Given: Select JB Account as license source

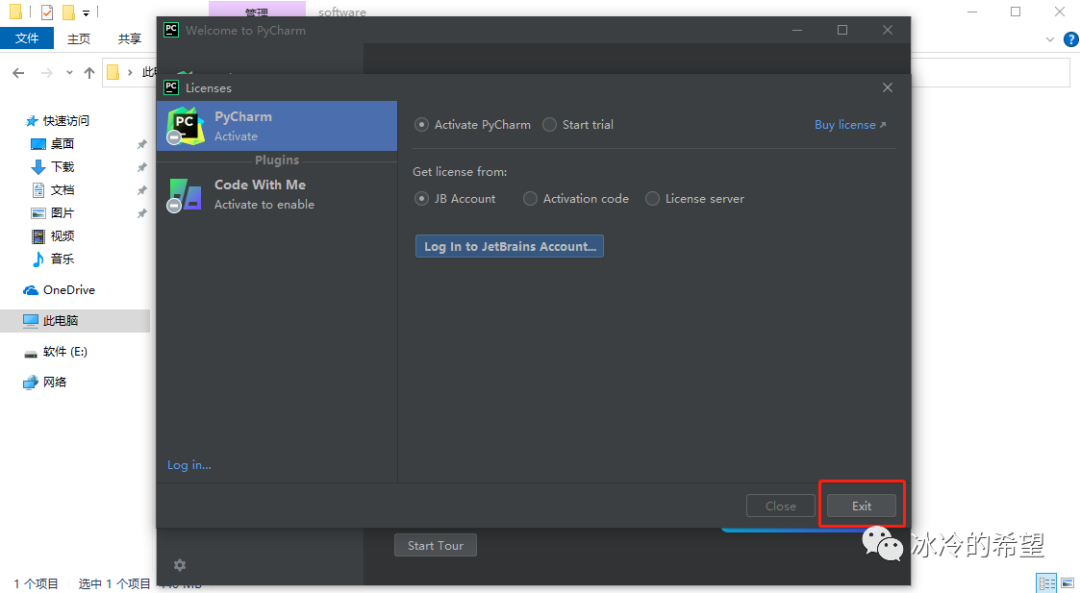Looking at the screenshot, I should 422,198.
